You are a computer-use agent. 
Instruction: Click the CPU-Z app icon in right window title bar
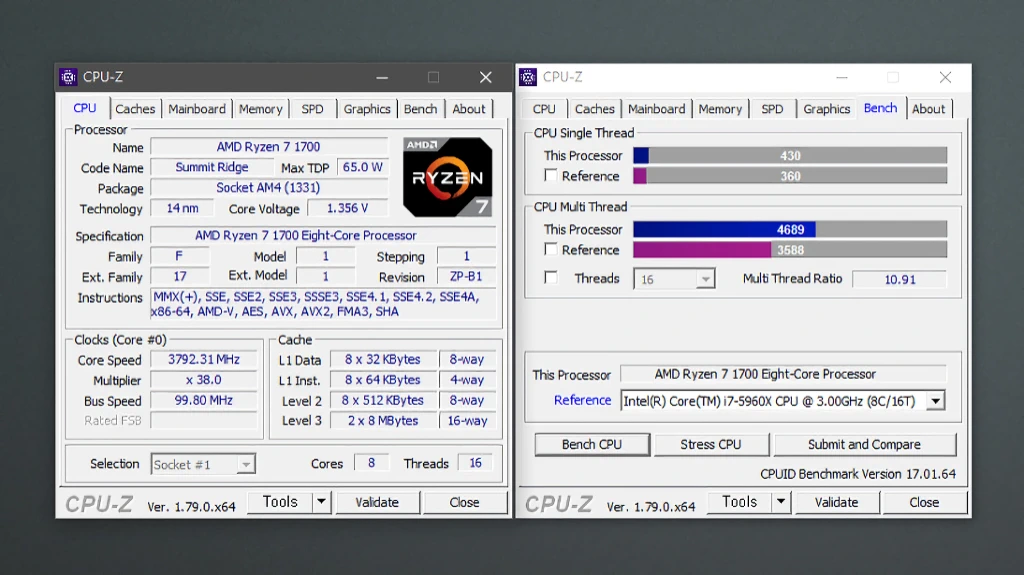(x=528, y=77)
